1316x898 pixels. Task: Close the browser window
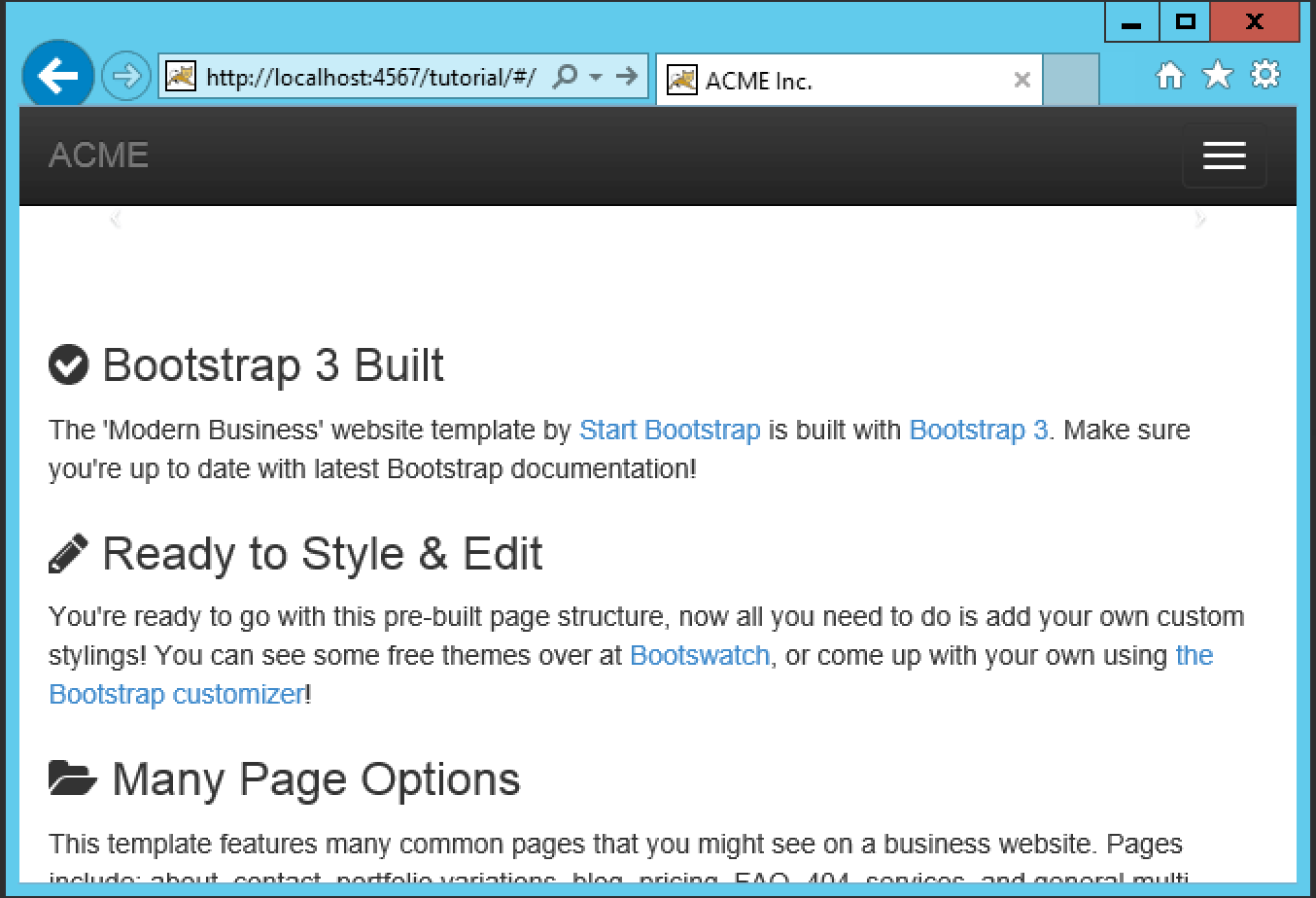1255,22
